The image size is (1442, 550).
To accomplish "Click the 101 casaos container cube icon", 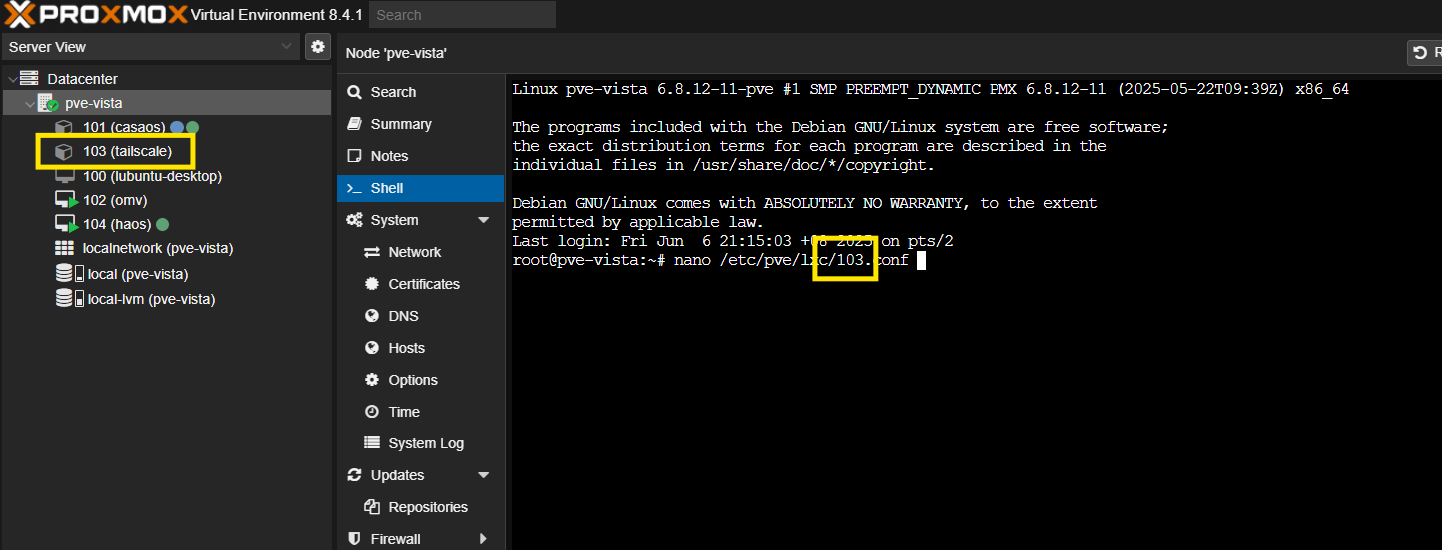I will (x=64, y=127).
